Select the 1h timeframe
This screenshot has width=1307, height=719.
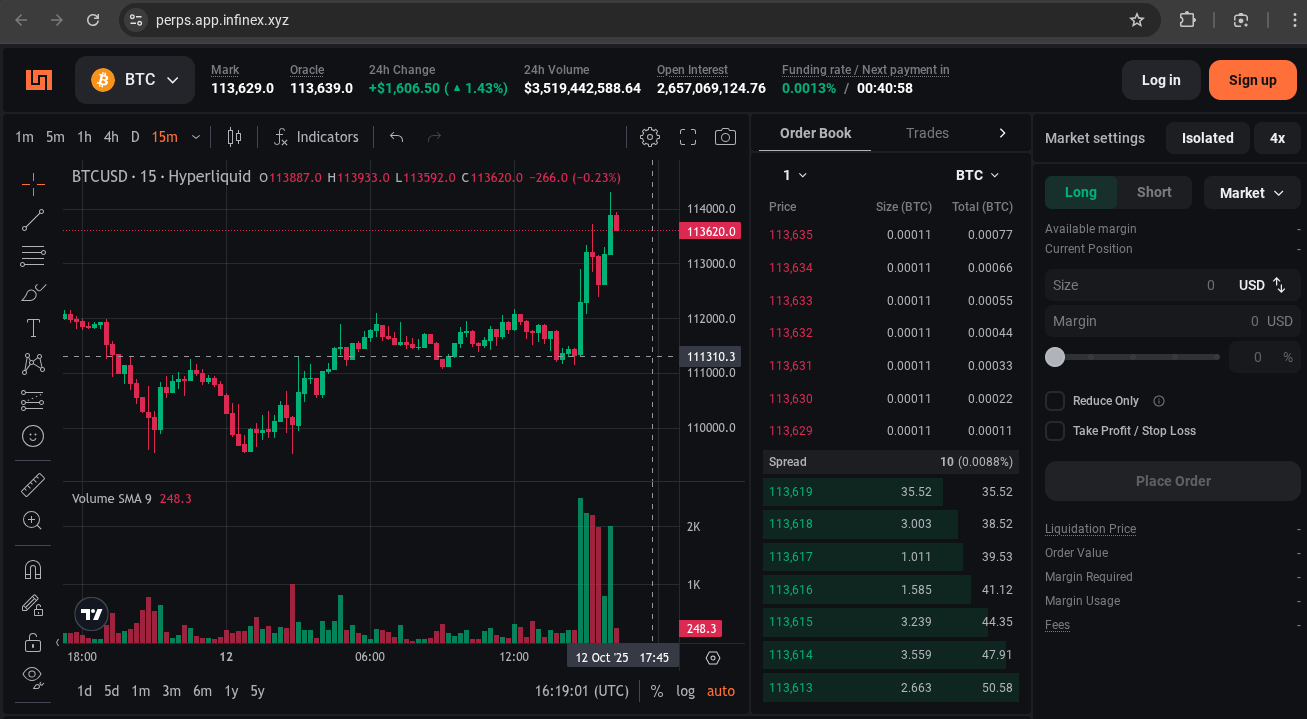click(x=84, y=137)
